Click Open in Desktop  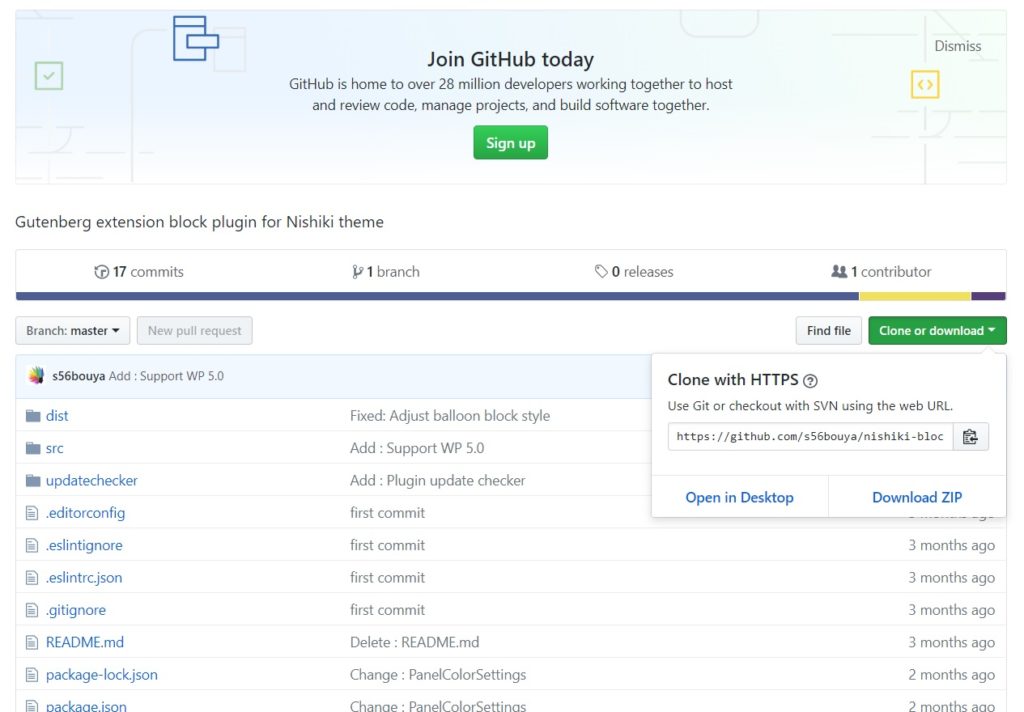[x=739, y=497]
